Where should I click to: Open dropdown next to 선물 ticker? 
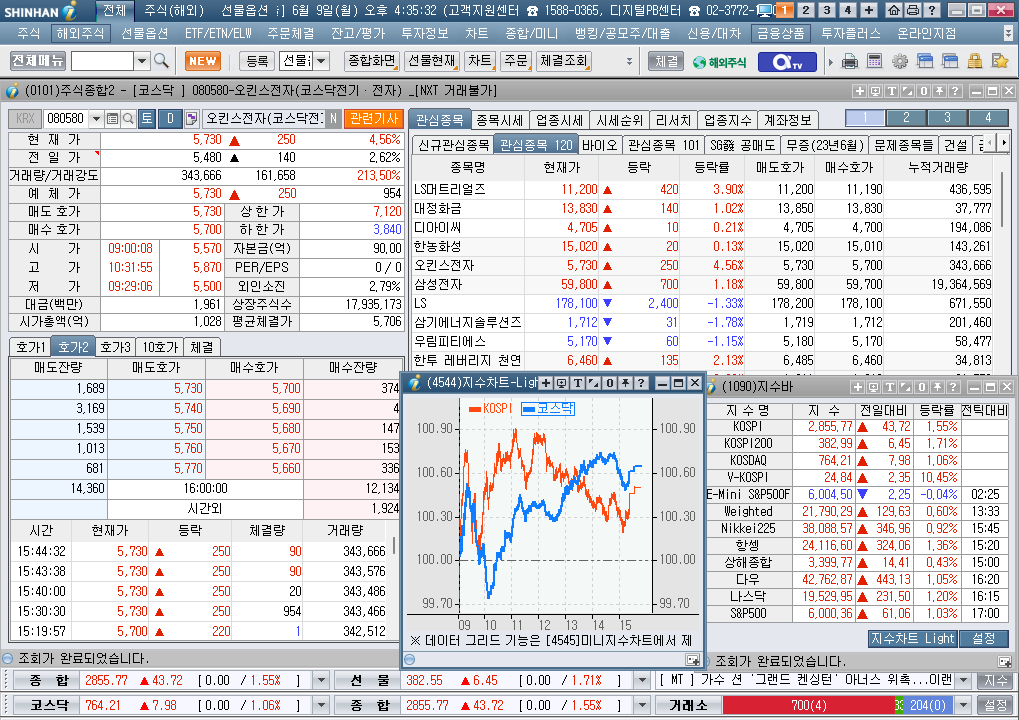tap(641, 680)
